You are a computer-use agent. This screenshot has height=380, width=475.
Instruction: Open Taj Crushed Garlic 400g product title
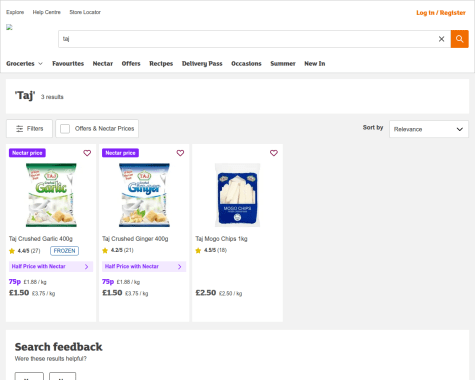[41, 239]
